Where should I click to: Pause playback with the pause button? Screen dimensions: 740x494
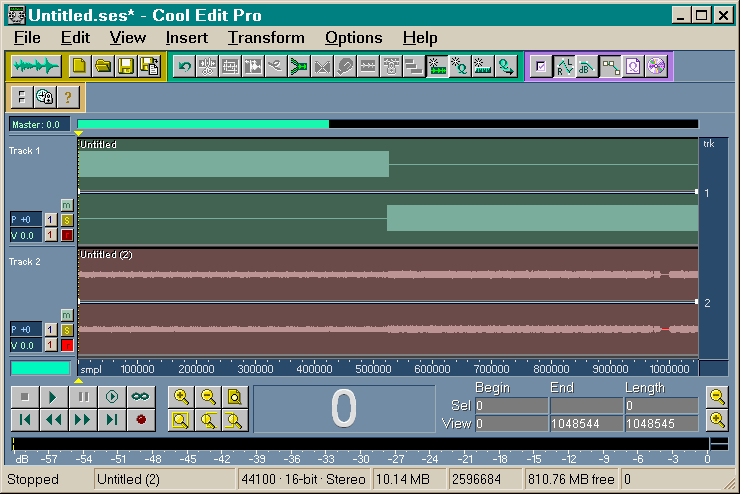pos(83,397)
